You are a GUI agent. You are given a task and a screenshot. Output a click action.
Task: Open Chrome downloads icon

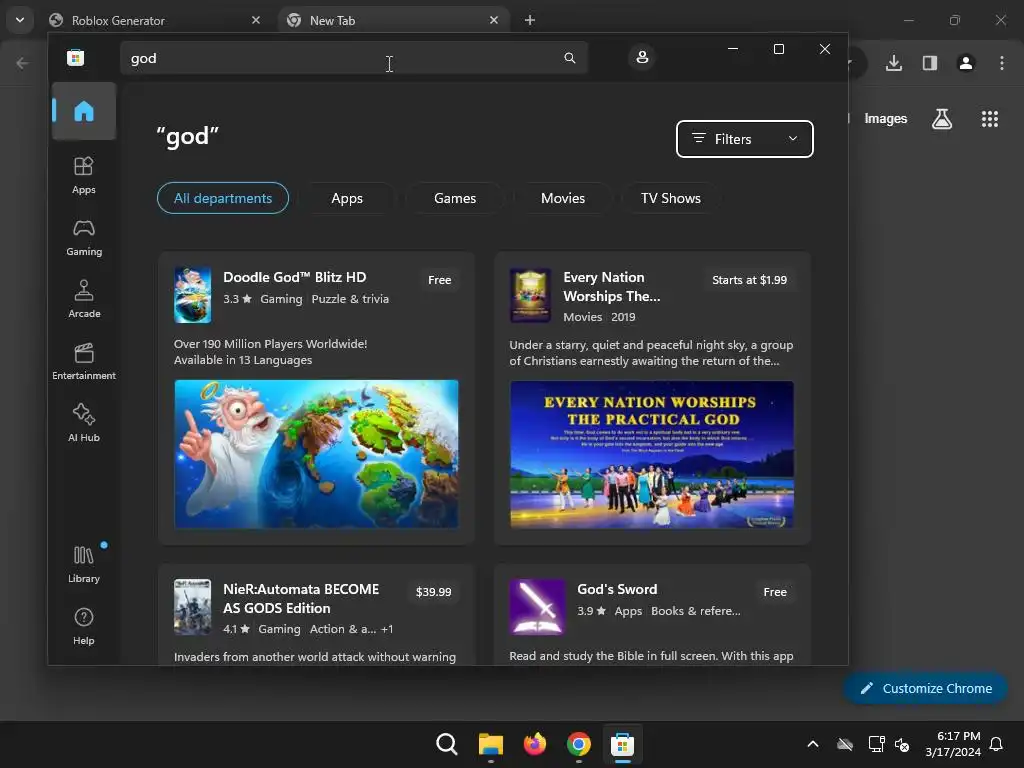894,63
